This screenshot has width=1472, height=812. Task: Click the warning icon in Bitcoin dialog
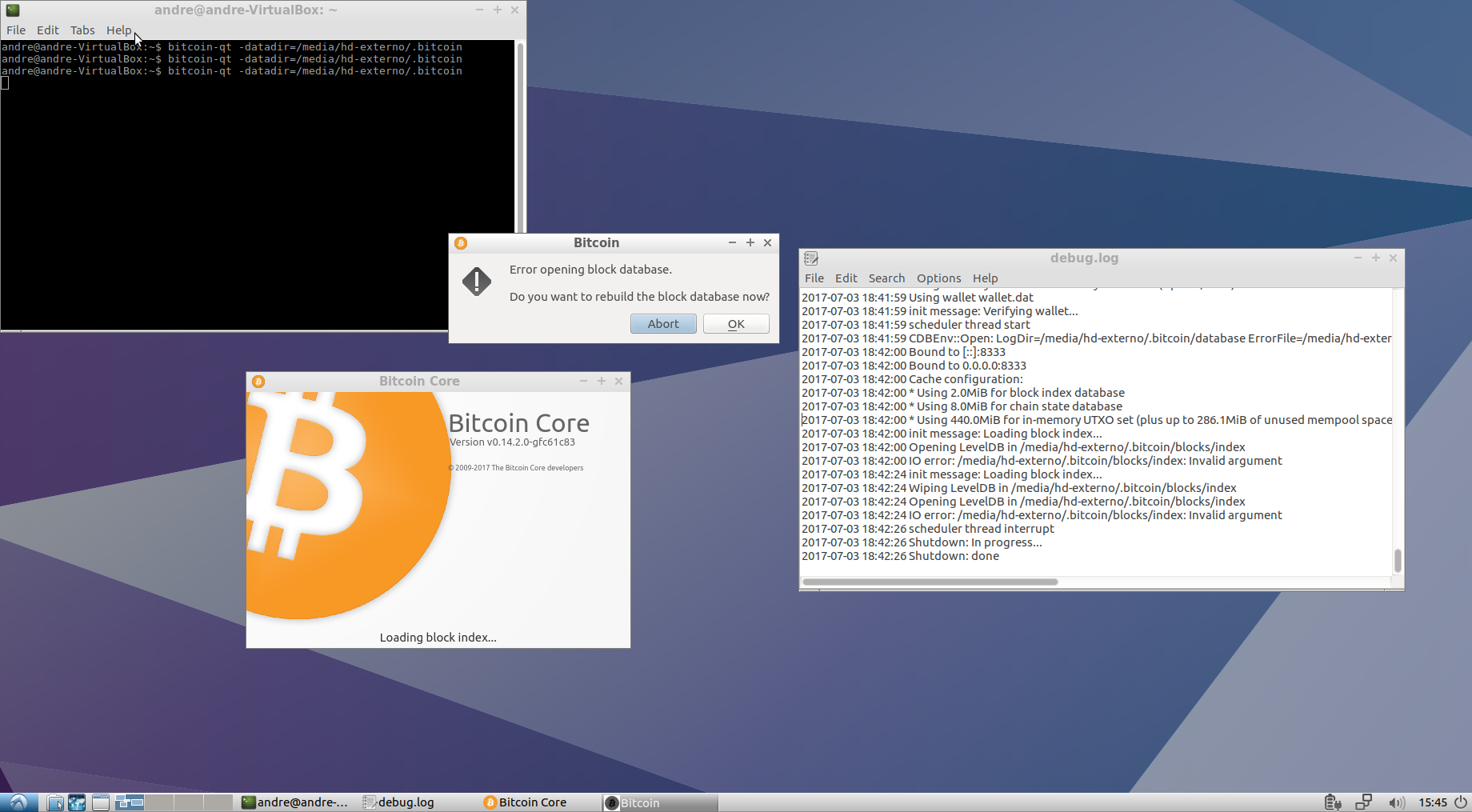477,282
